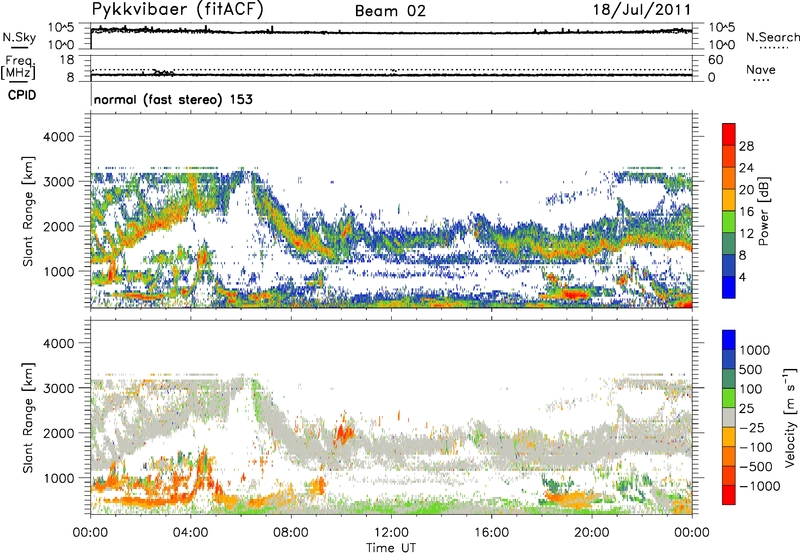Click the Velocity [m s-1] colorbar label
Viewport: 800px width, 554px height.
pyautogui.click(x=790, y=417)
